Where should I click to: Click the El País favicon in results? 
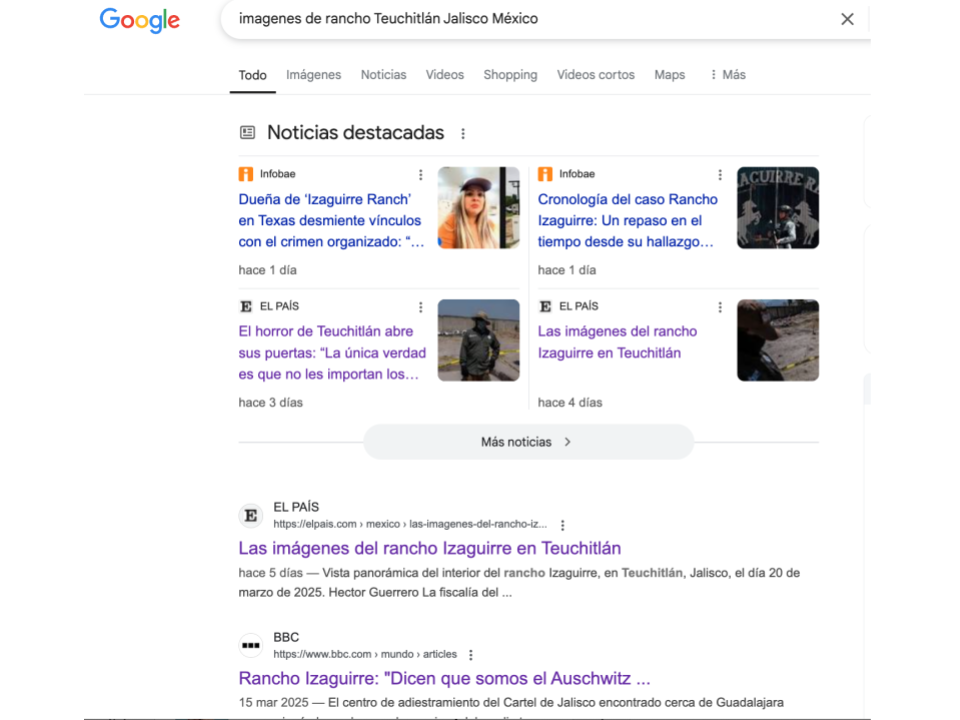coord(251,515)
